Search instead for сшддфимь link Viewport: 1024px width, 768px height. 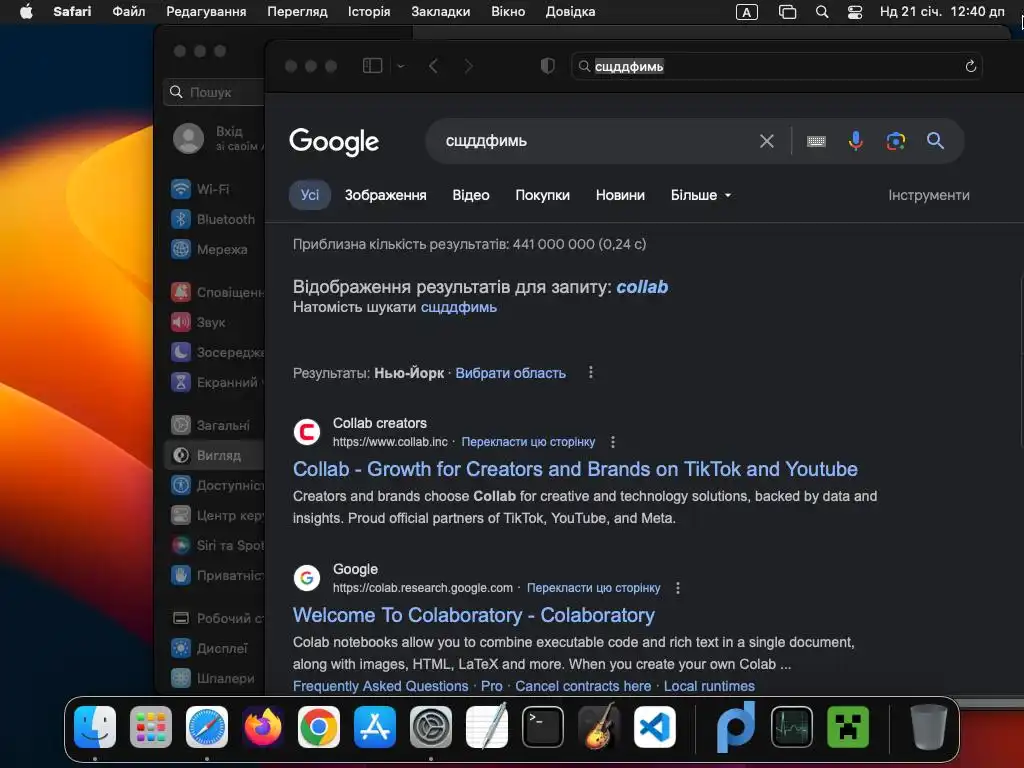tap(458, 307)
